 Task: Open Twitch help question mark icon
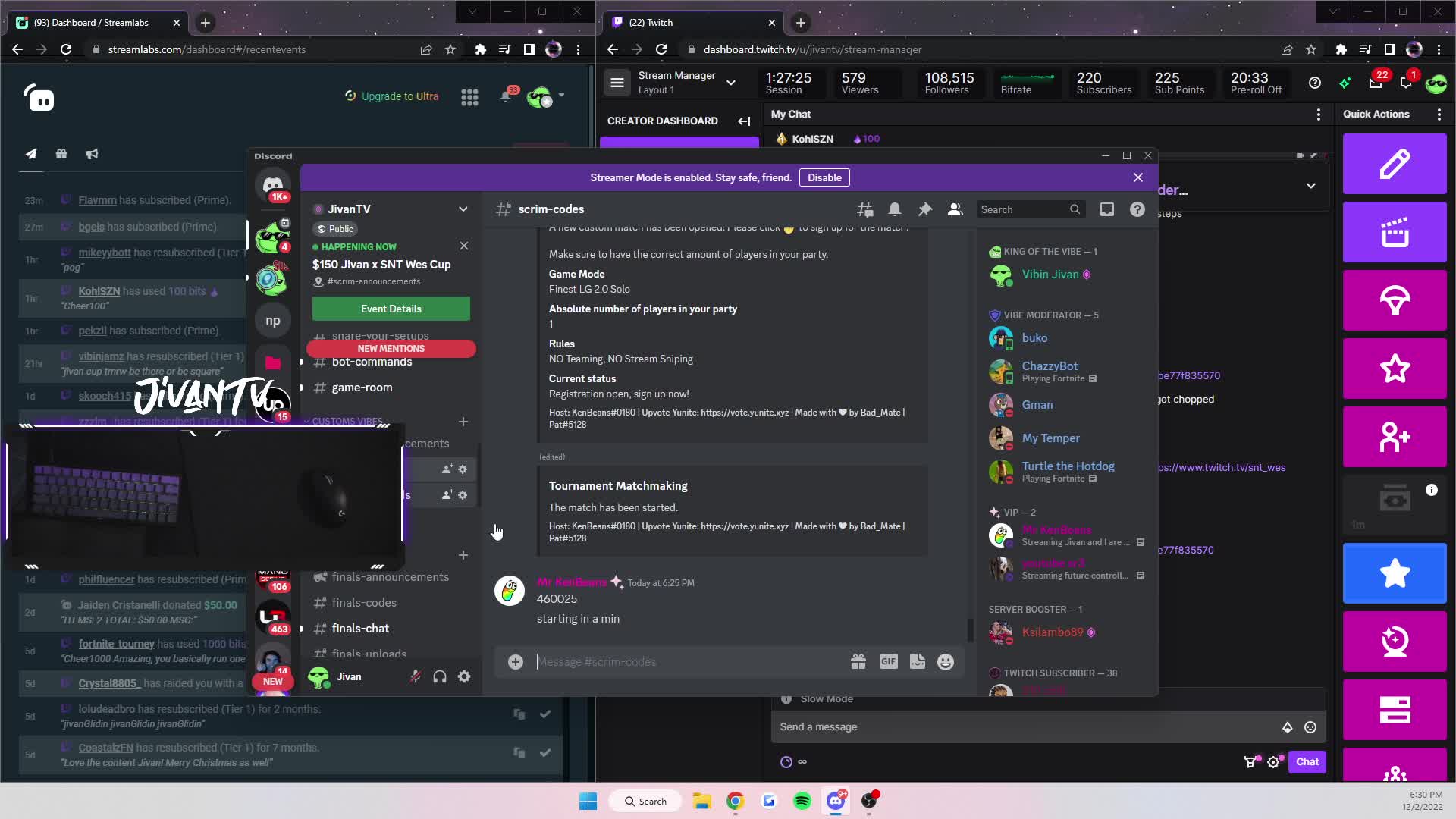tap(1315, 83)
